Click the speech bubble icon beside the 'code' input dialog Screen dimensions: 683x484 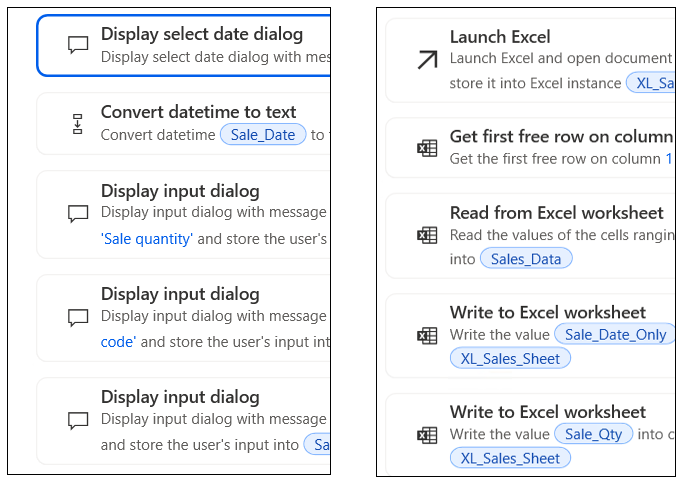[78, 317]
